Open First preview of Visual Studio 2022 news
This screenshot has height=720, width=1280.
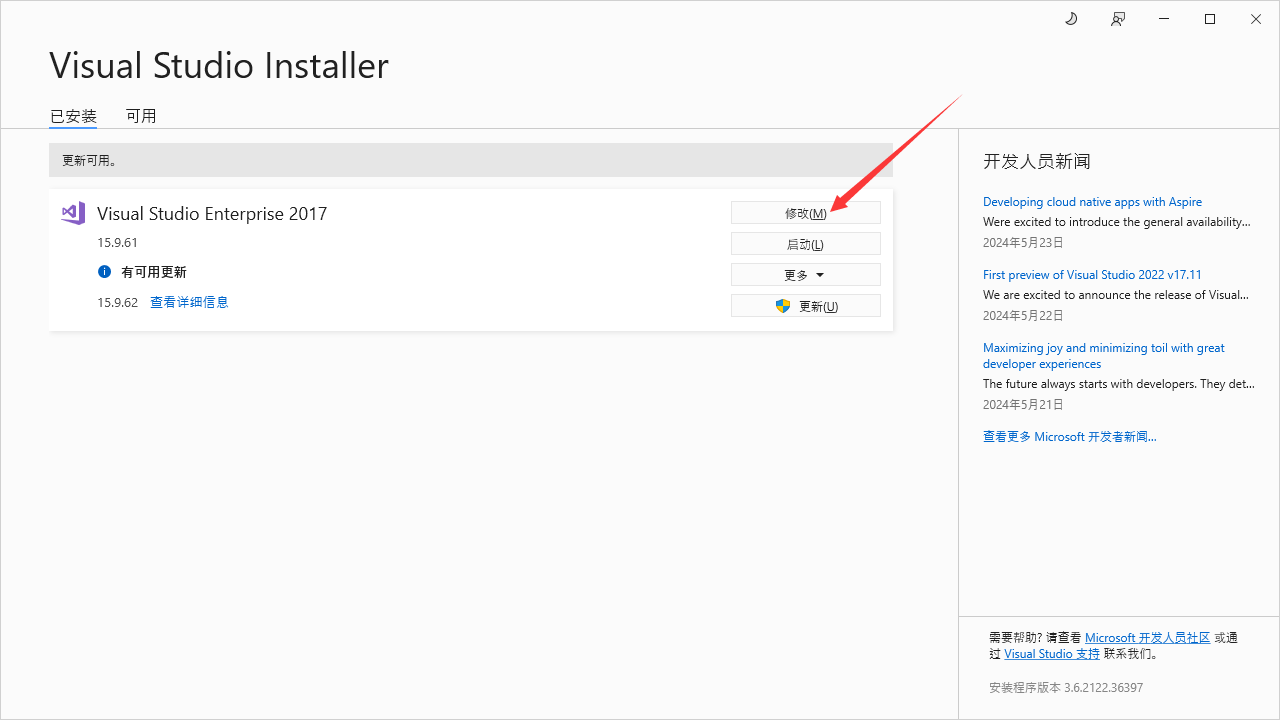pos(1092,275)
